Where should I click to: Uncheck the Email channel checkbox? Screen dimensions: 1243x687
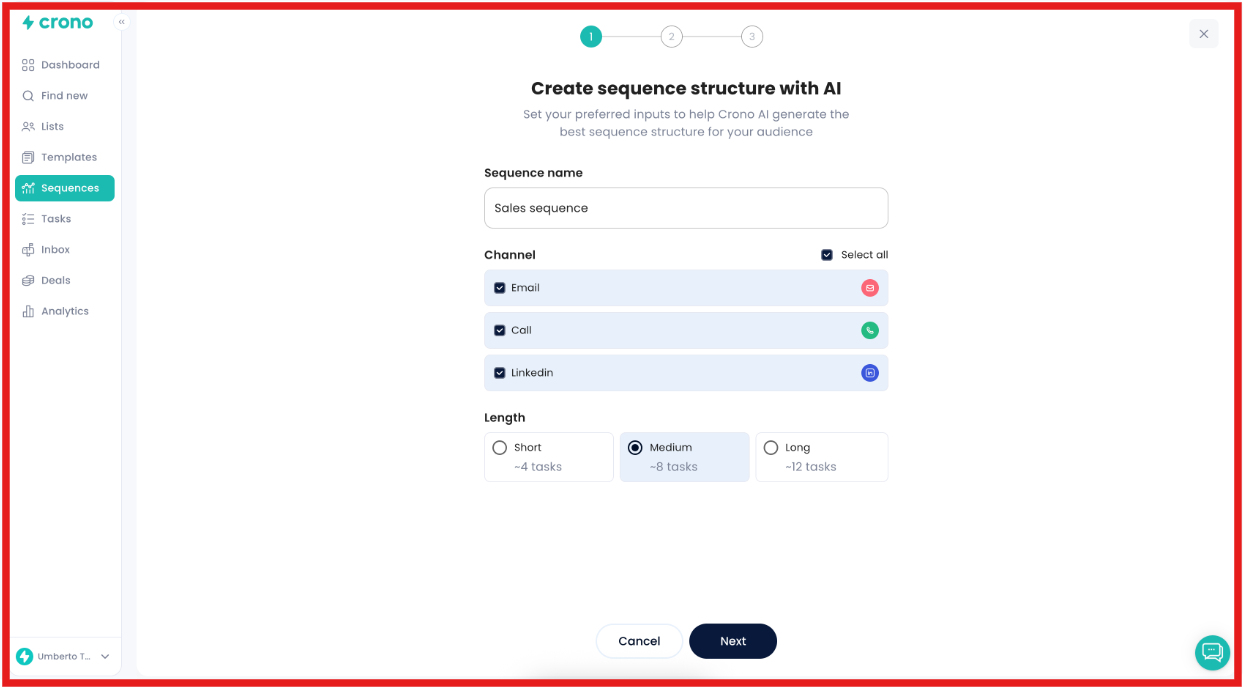coord(500,287)
